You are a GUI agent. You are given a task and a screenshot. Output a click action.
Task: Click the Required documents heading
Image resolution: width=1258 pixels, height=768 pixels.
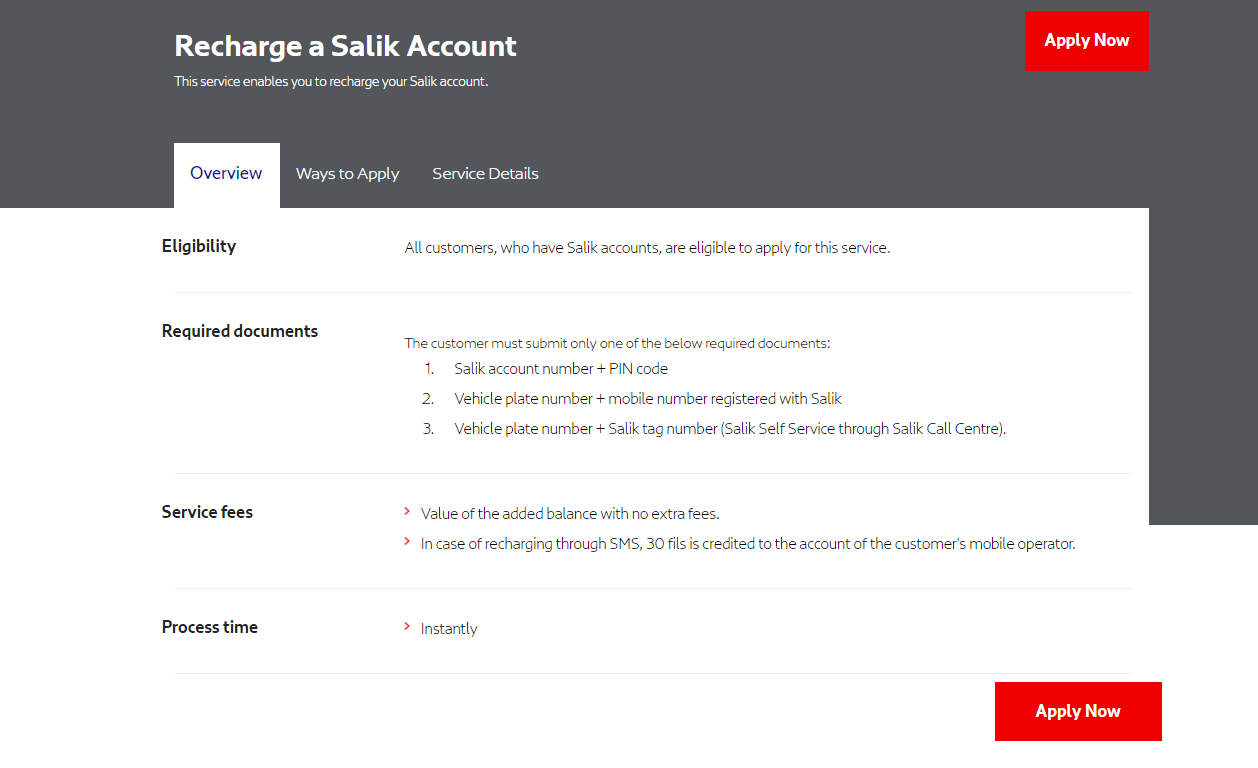tap(240, 330)
